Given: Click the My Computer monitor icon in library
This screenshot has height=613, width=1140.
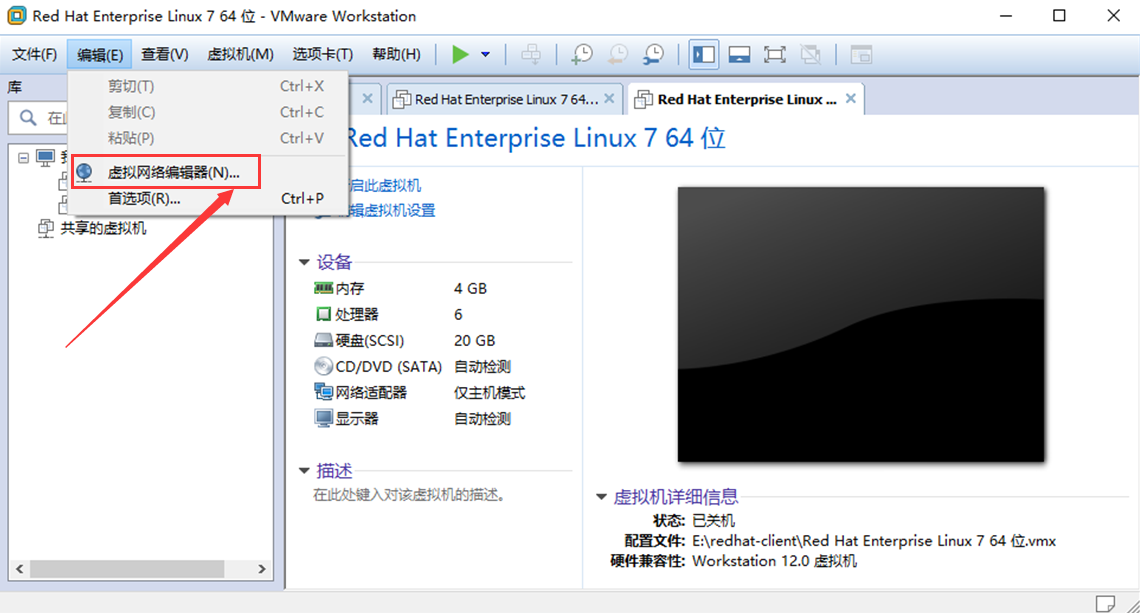Looking at the screenshot, I should coord(46,158).
